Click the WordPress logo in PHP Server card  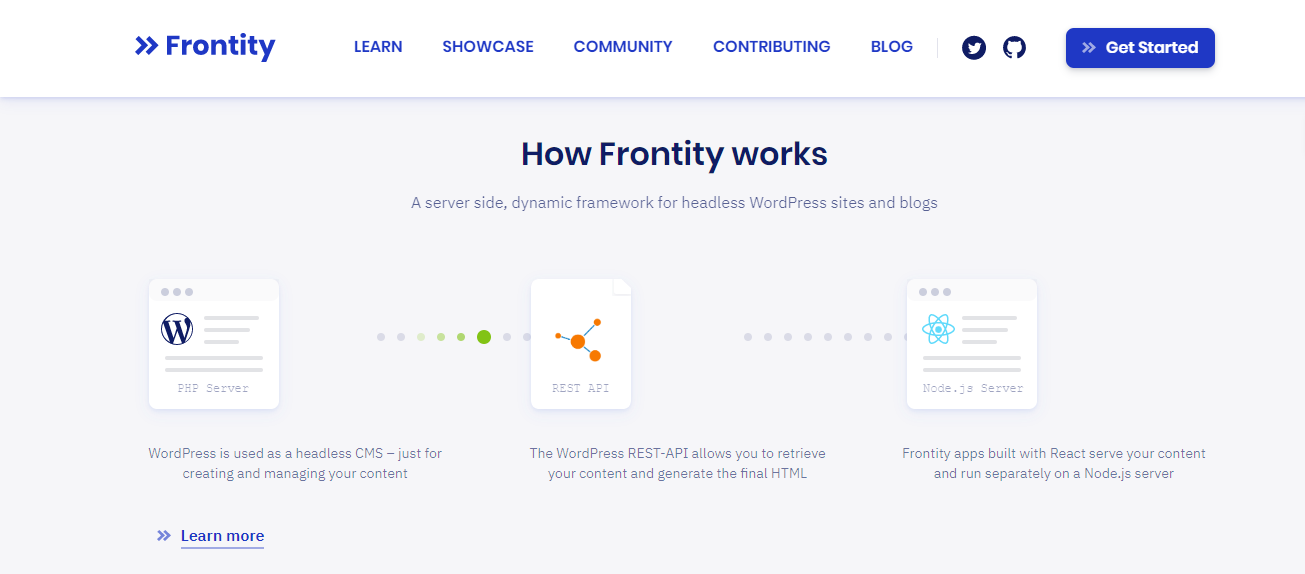(177, 329)
